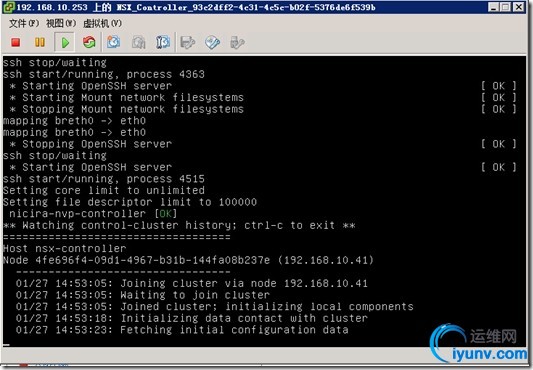
Task: Open the 文件 (File) menu
Action: (24, 23)
